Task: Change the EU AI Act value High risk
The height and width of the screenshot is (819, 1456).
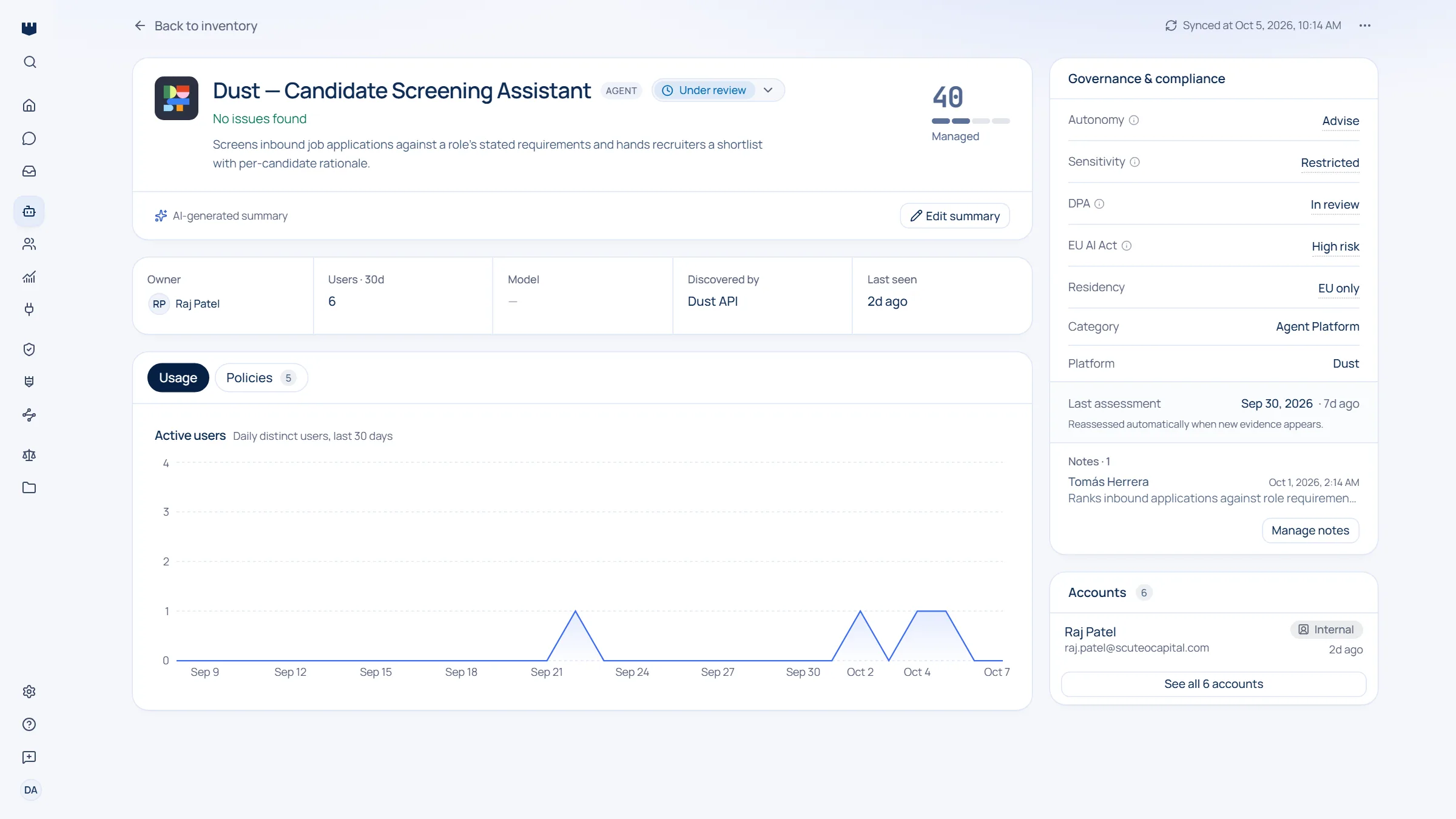Action: (1335, 246)
